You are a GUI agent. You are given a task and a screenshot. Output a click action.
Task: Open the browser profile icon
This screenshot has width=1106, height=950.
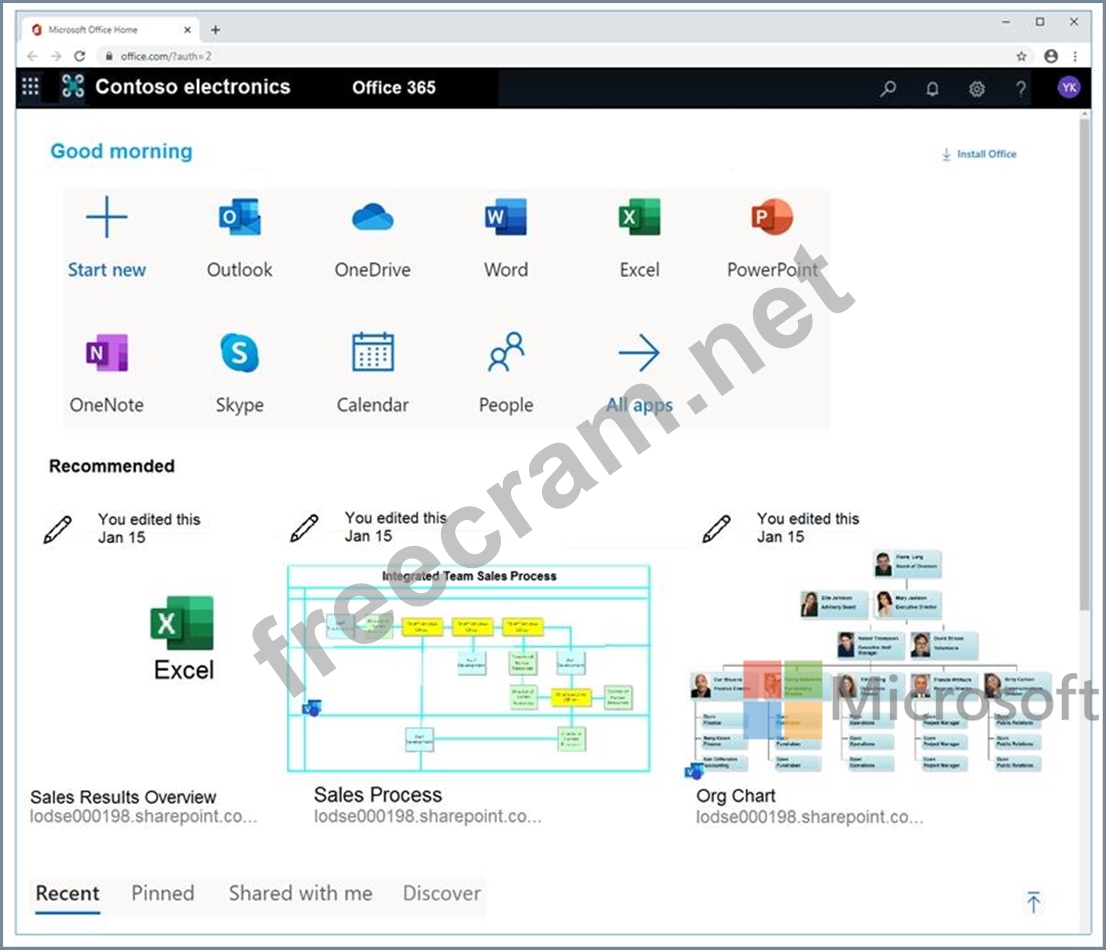1051,56
